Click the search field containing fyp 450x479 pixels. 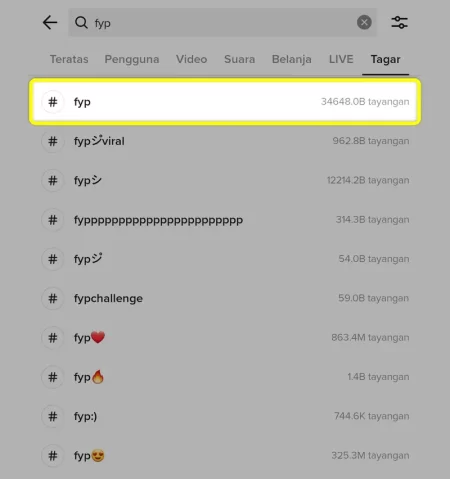pyautogui.click(x=223, y=22)
